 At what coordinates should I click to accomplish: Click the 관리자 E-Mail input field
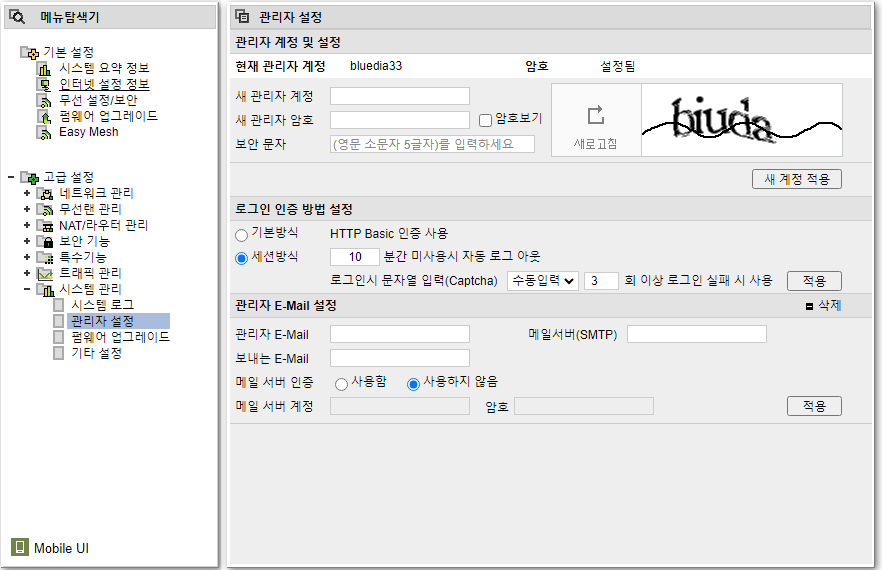click(x=400, y=334)
